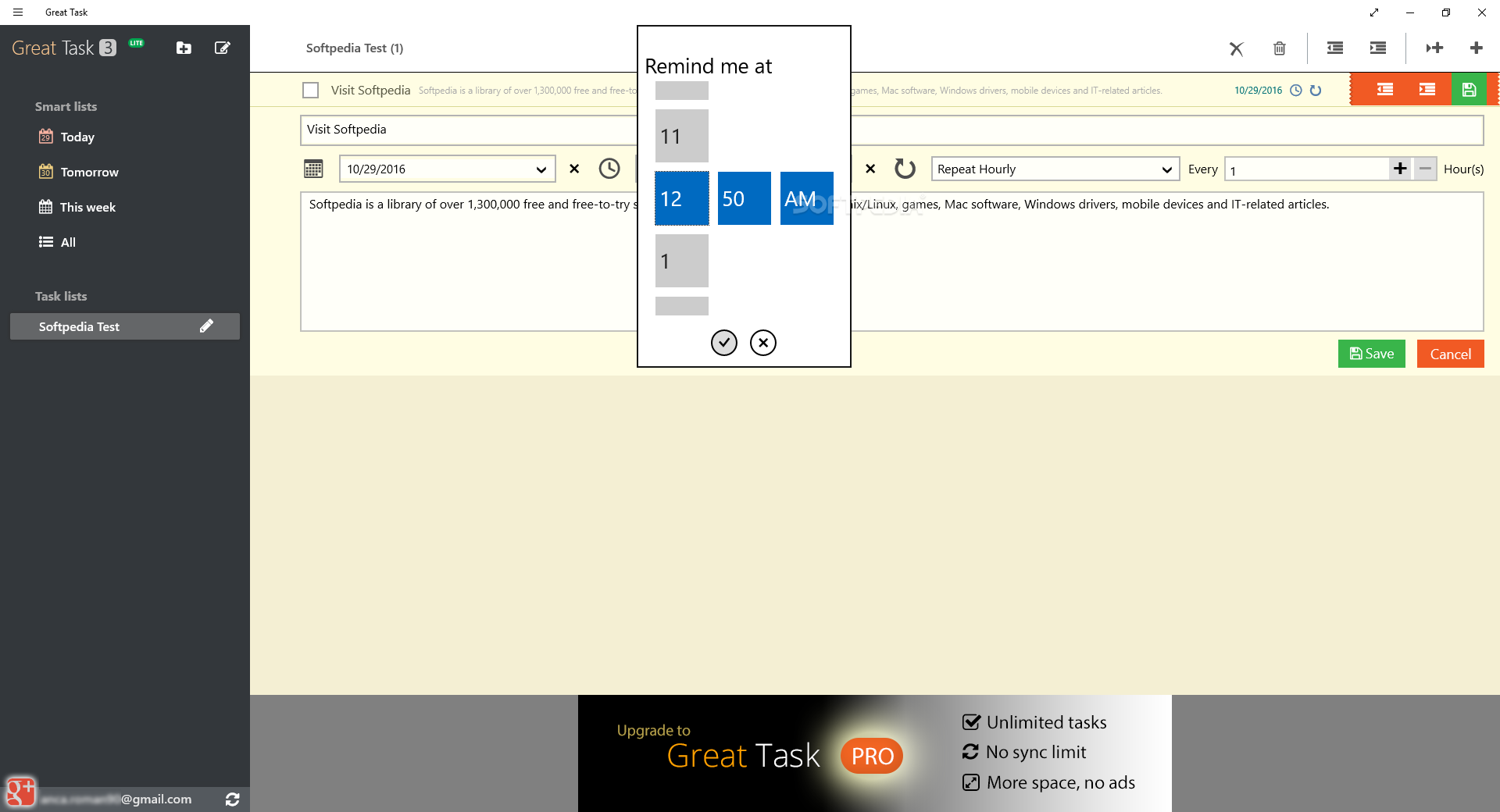Add a new task list folder icon

[184, 48]
